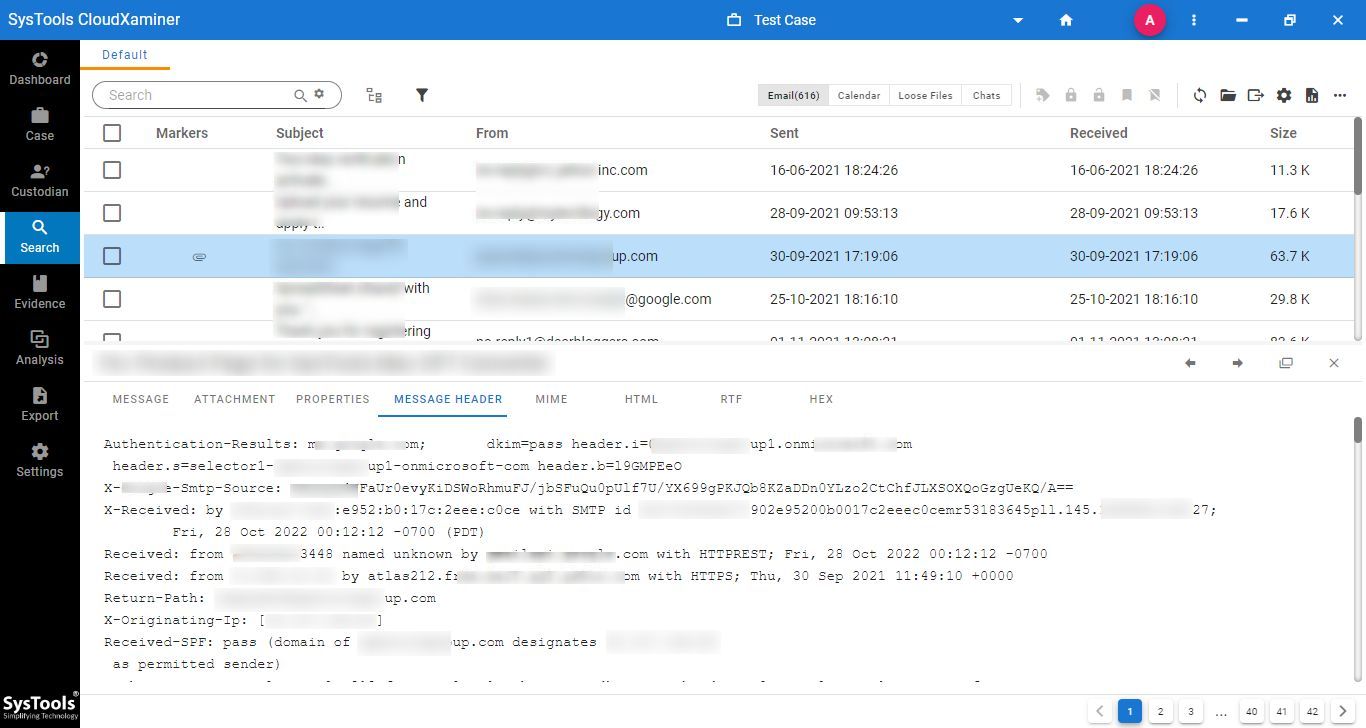Go to page 41
Image resolution: width=1366 pixels, height=728 pixels.
(1282, 712)
